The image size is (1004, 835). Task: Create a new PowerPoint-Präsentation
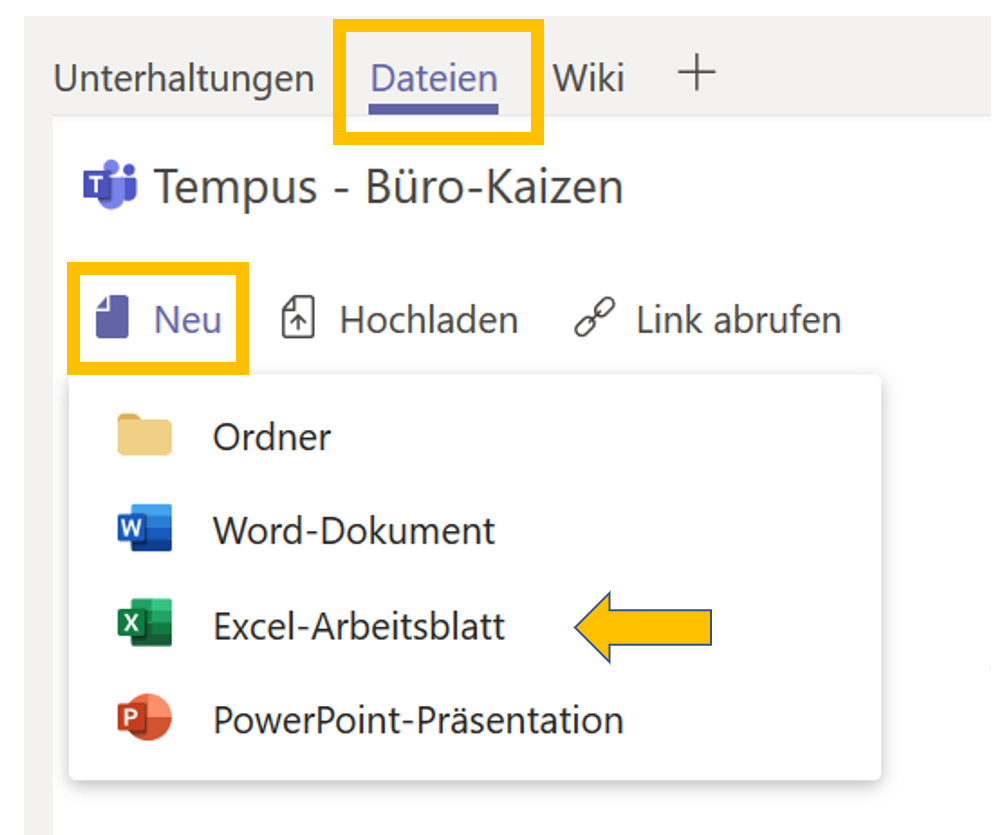[x=418, y=720]
